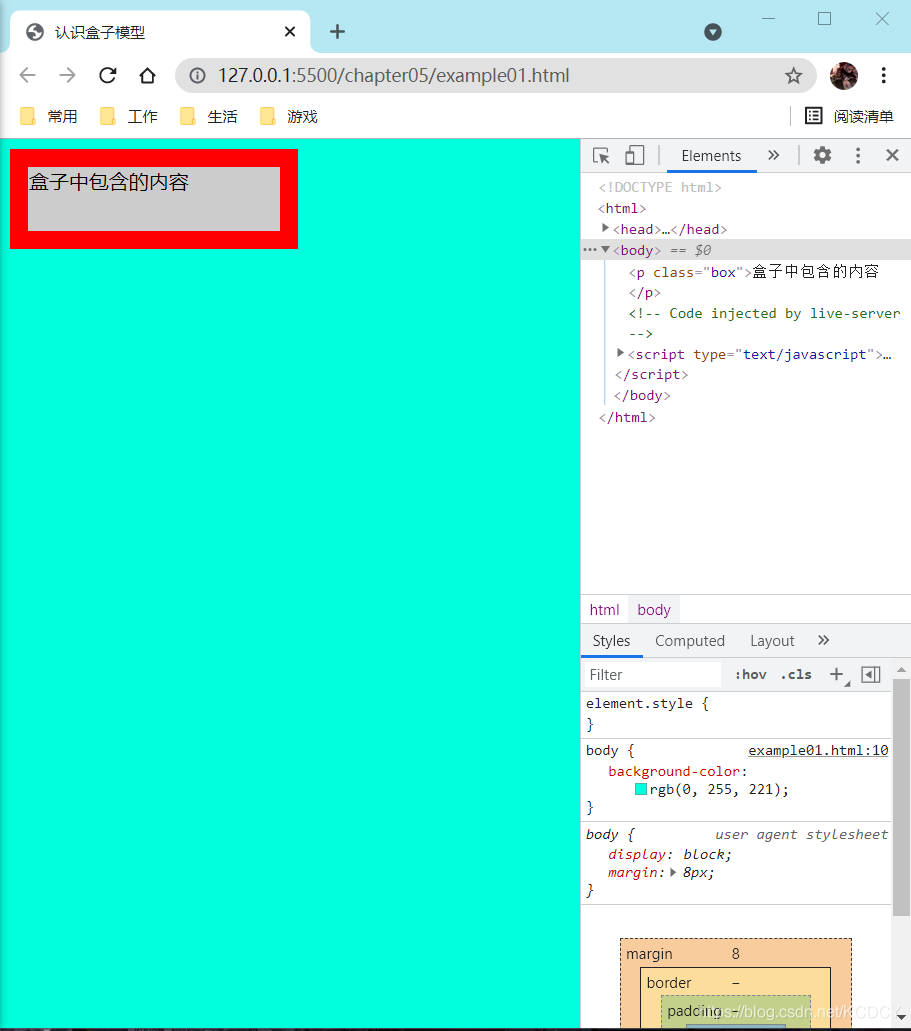Expand the head element node

605,228
